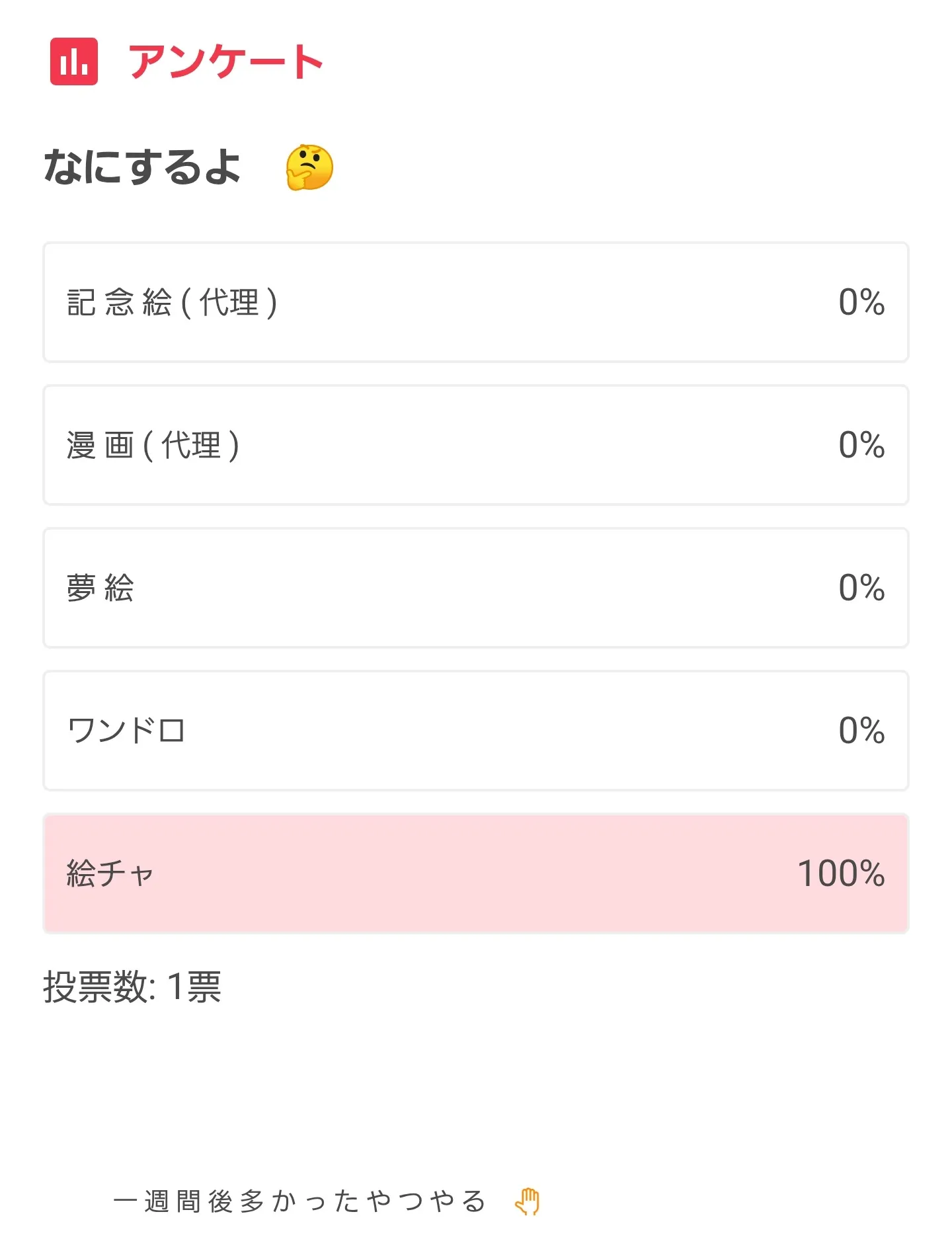This screenshot has height=1251, width=952.
Task: Click the red poll chart icon
Action: tap(74, 61)
